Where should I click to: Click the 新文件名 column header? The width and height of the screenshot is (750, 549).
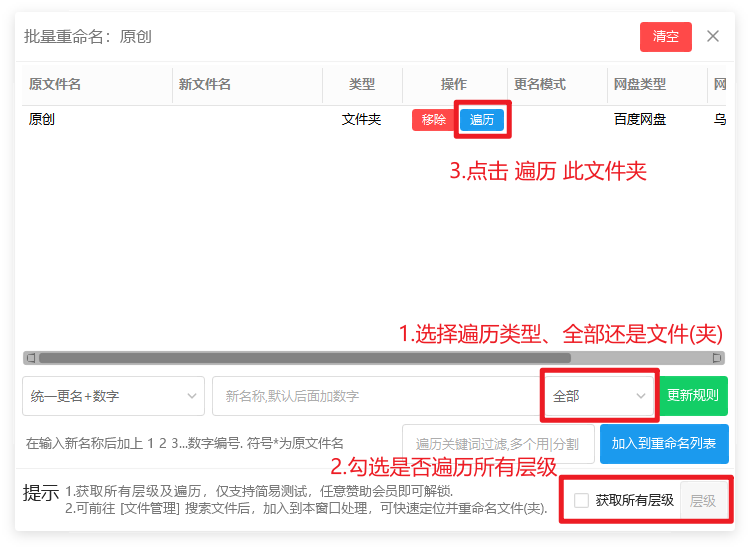coord(247,85)
